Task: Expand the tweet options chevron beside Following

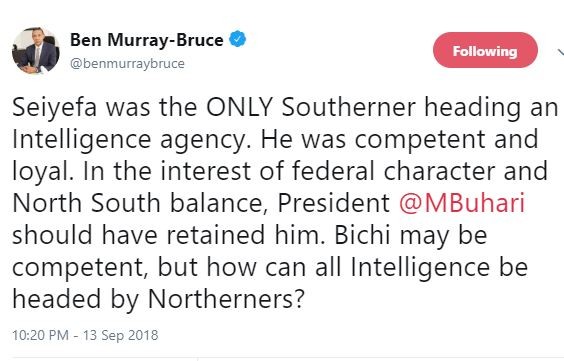Action: pyautogui.click(x=561, y=52)
